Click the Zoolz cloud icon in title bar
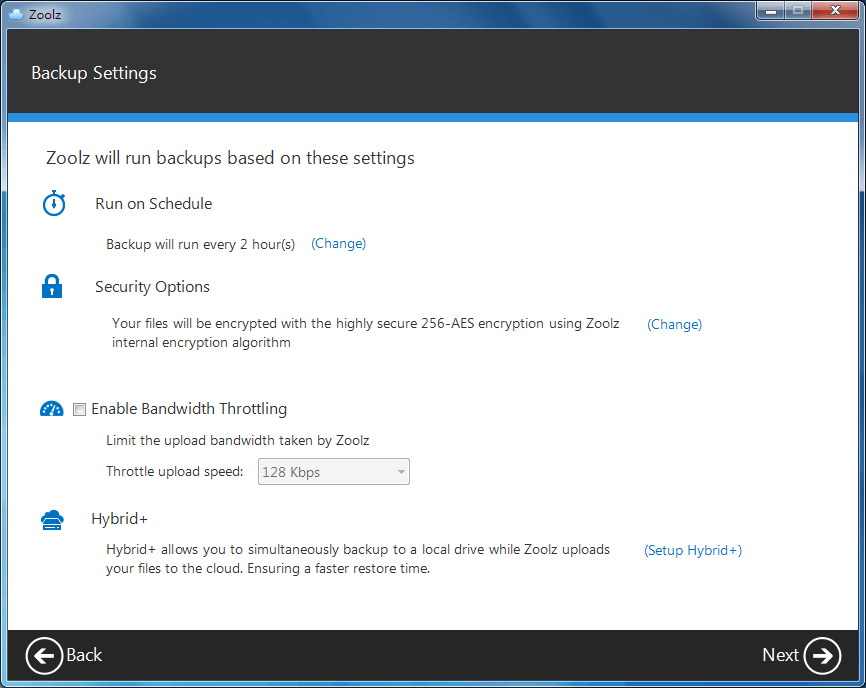 pos(16,13)
